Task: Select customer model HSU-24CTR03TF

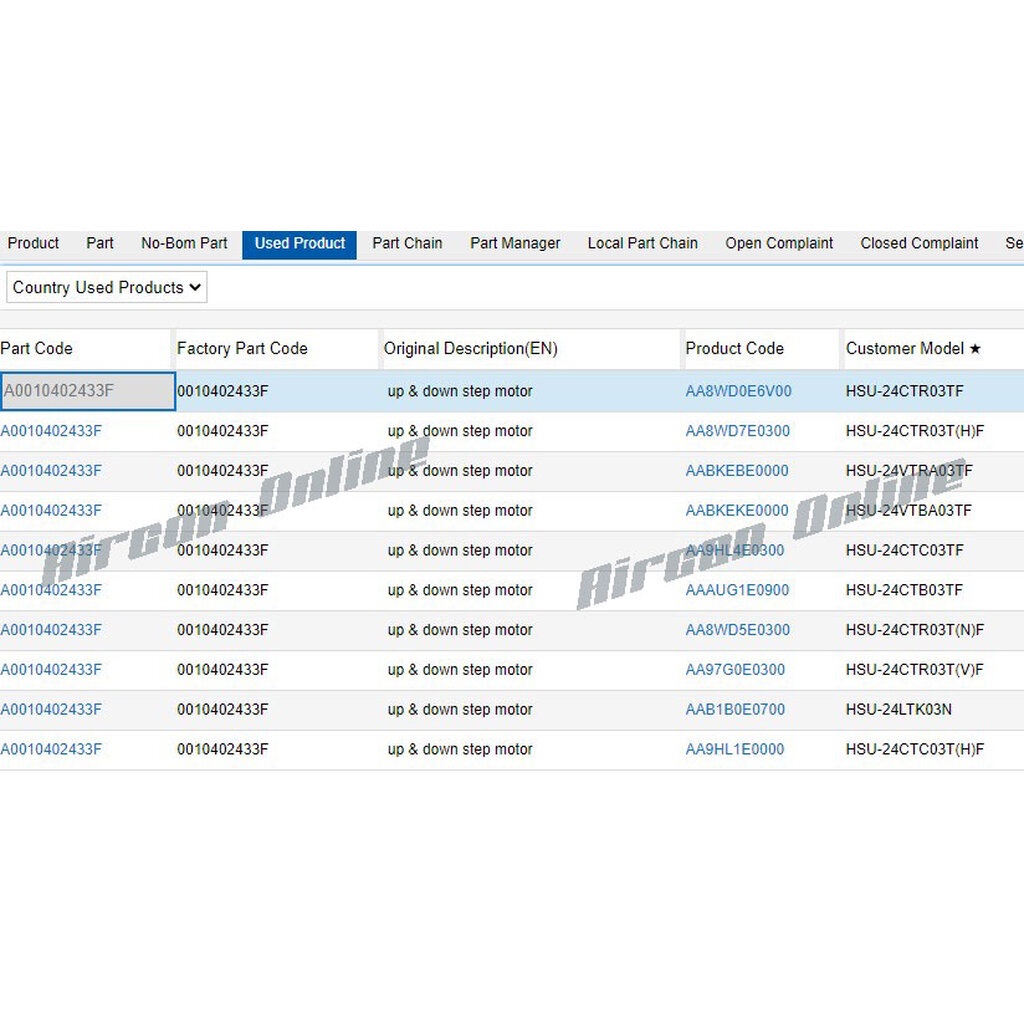Action: click(x=904, y=391)
